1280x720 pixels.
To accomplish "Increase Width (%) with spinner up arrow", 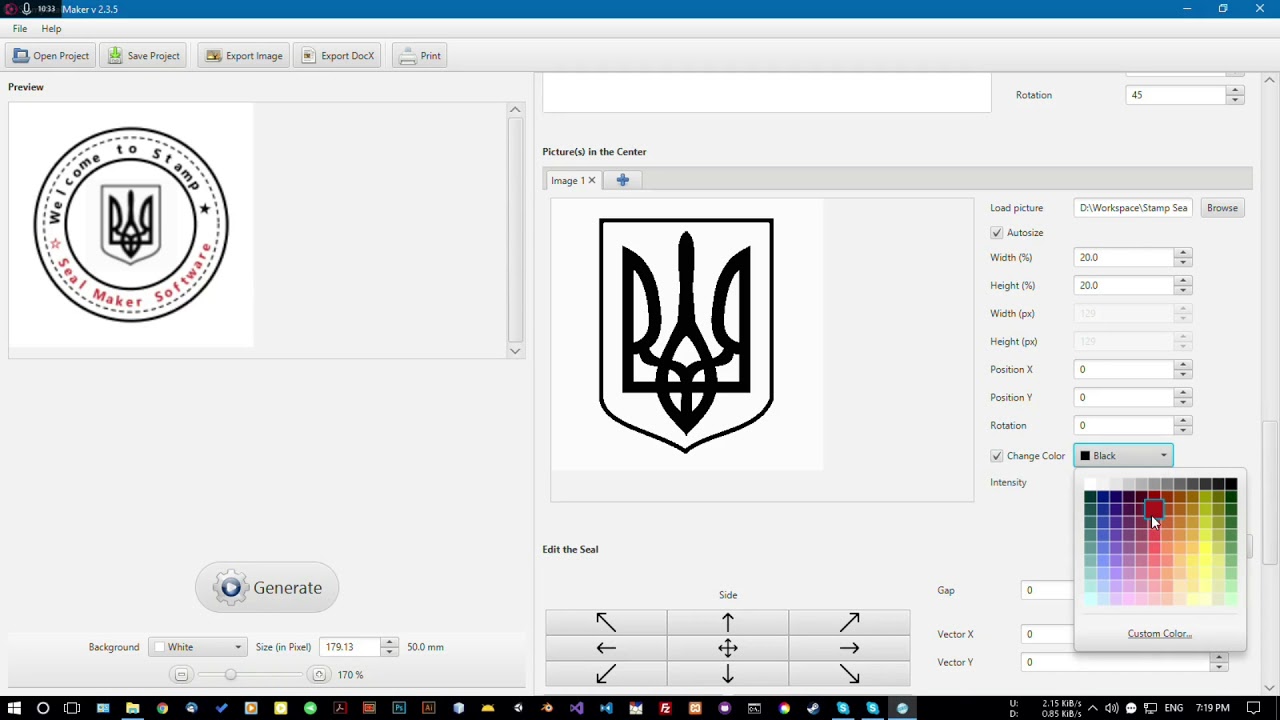I will (1183, 252).
